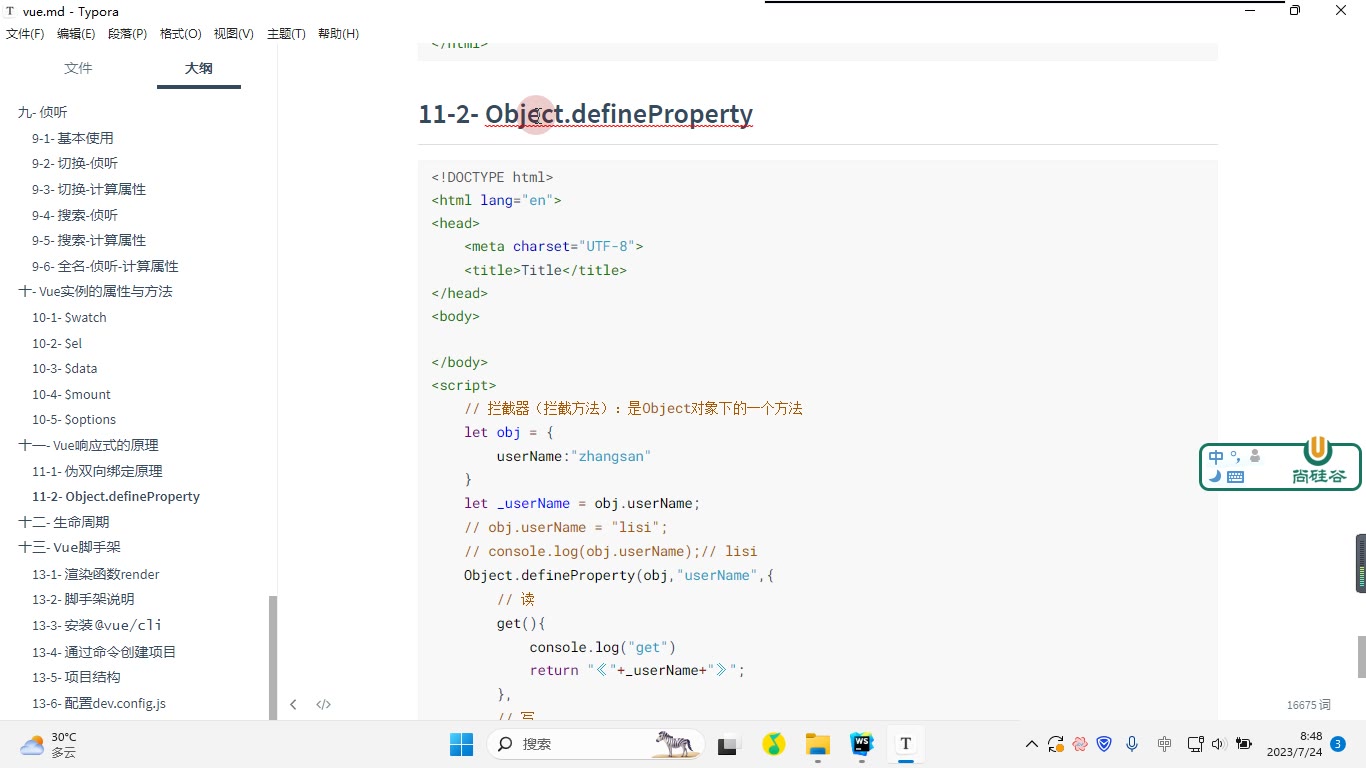
Task: Open outline item 13-1- 渲染函数render
Action: (x=96, y=574)
